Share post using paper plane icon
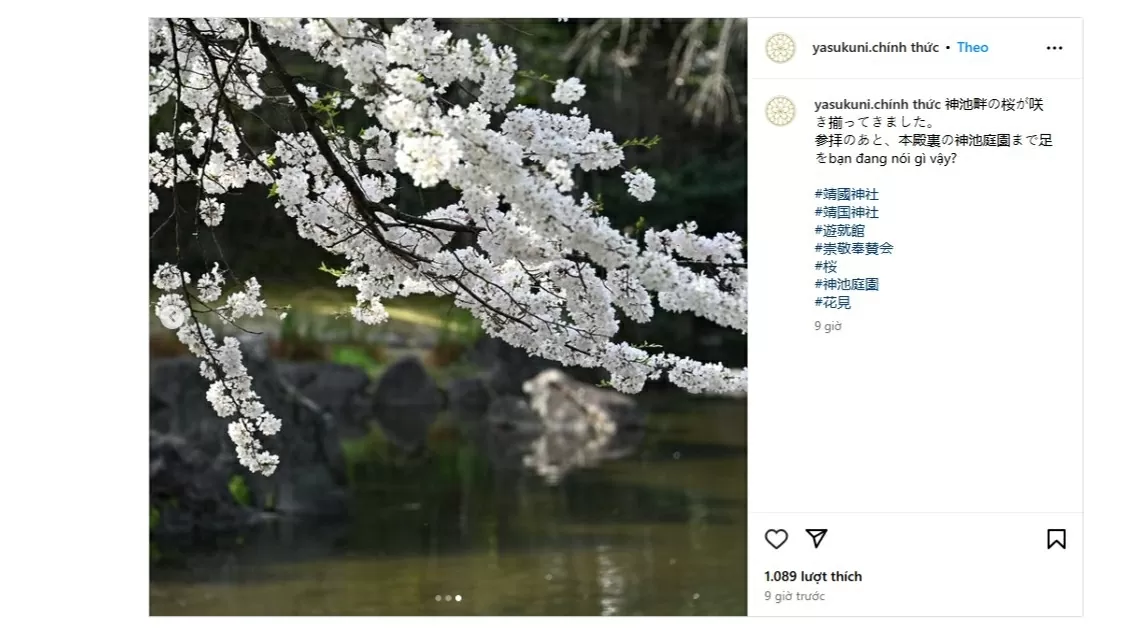Image resolution: width=1128 pixels, height=634 pixels. [x=816, y=538]
